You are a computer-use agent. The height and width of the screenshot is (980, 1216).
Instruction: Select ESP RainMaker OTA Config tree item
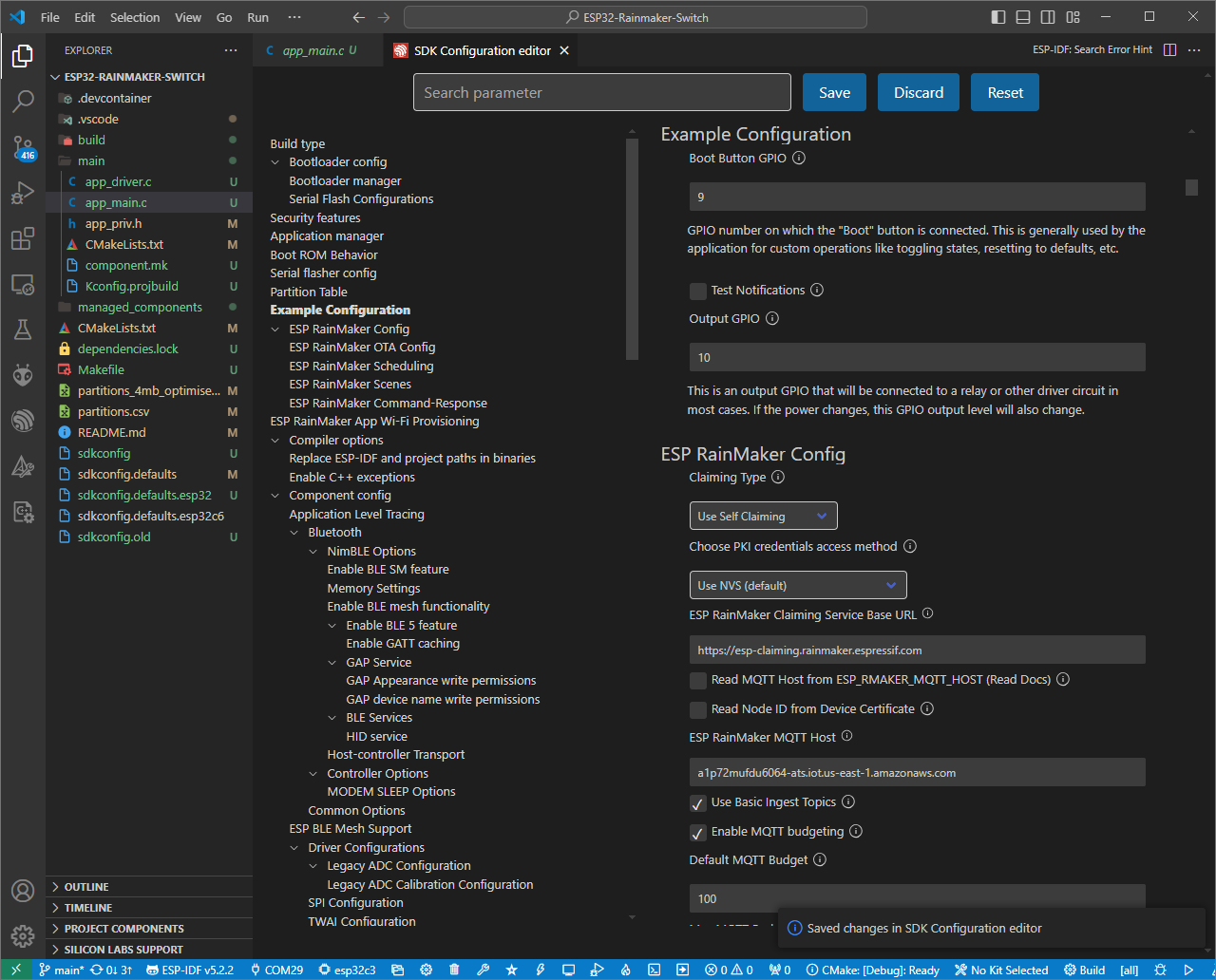pyautogui.click(x=362, y=348)
